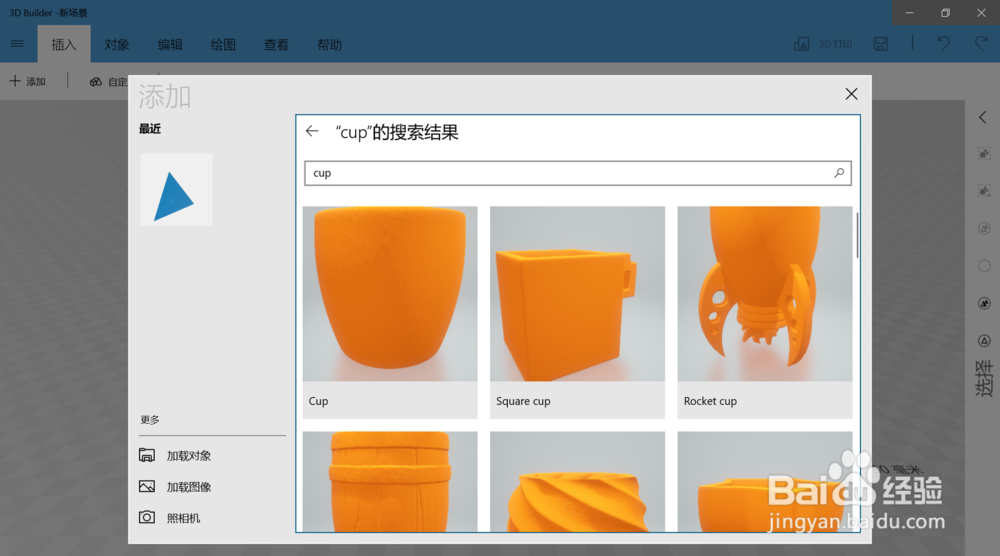Open the 编辑 tab
1000x556 pixels.
170,45
